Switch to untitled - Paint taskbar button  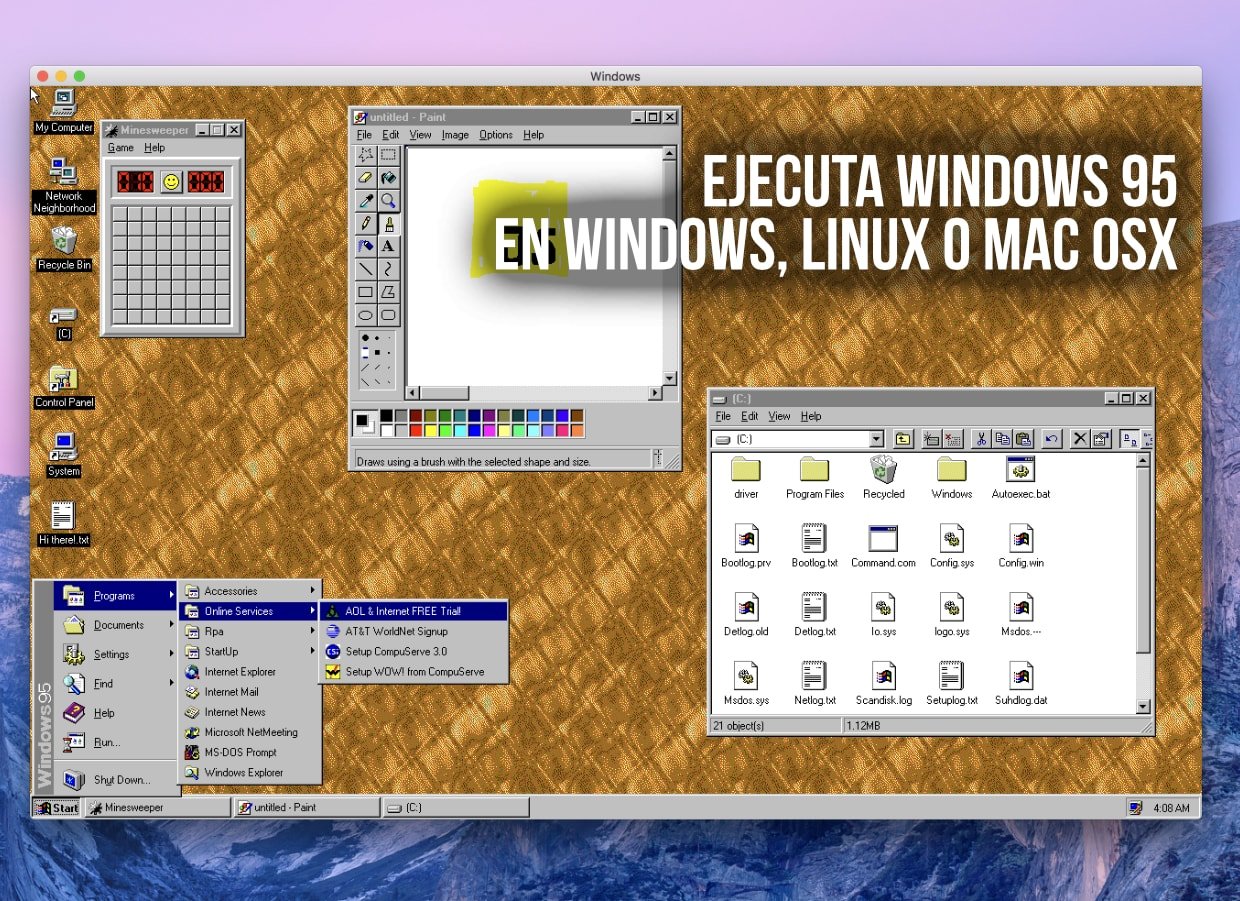(x=306, y=808)
